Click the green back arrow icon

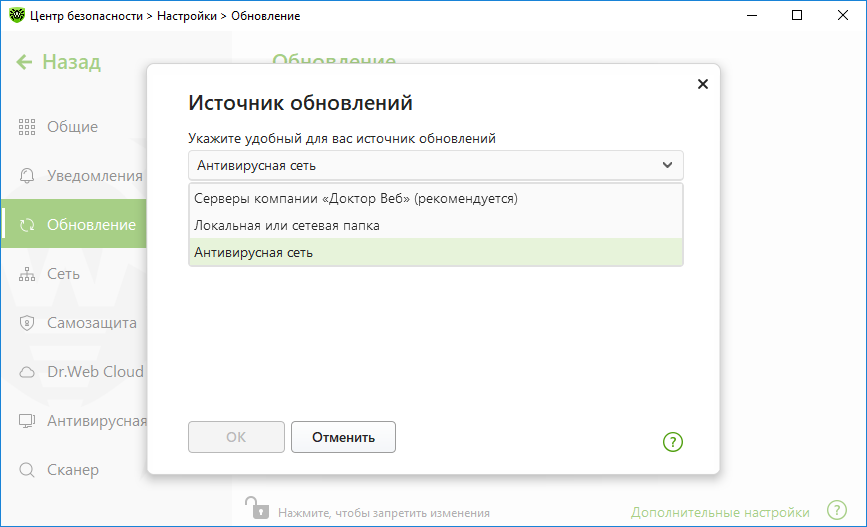pyautogui.click(x=24, y=62)
